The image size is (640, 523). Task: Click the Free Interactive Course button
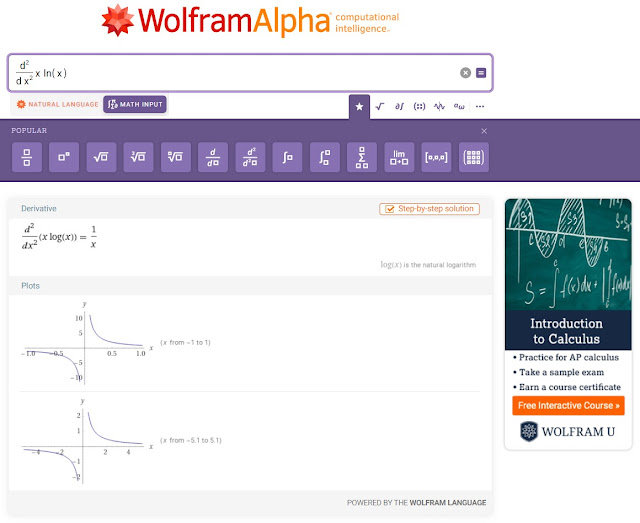[x=568, y=405]
